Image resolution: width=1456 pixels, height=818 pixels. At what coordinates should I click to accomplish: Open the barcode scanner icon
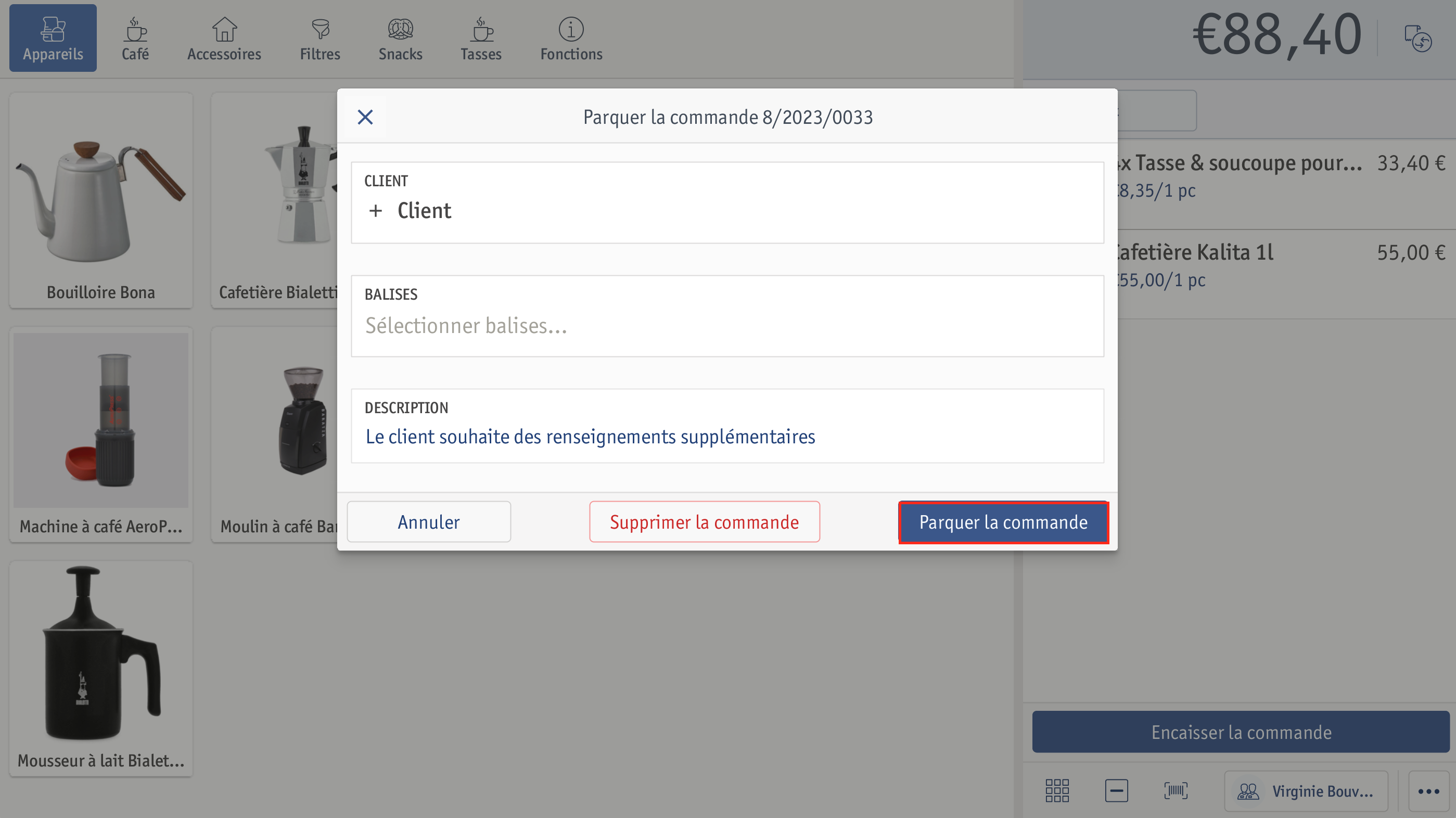point(1176,790)
